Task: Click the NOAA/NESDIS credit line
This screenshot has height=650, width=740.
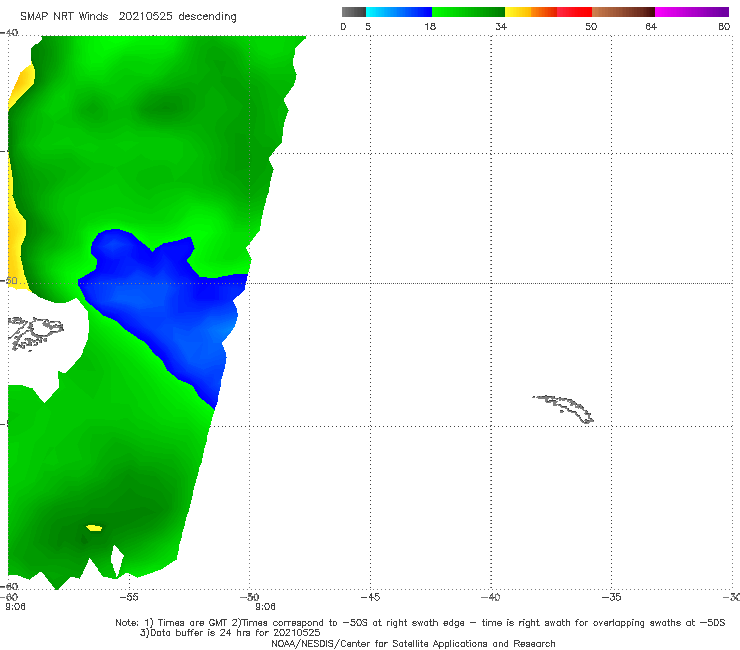Action: click(413, 644)
